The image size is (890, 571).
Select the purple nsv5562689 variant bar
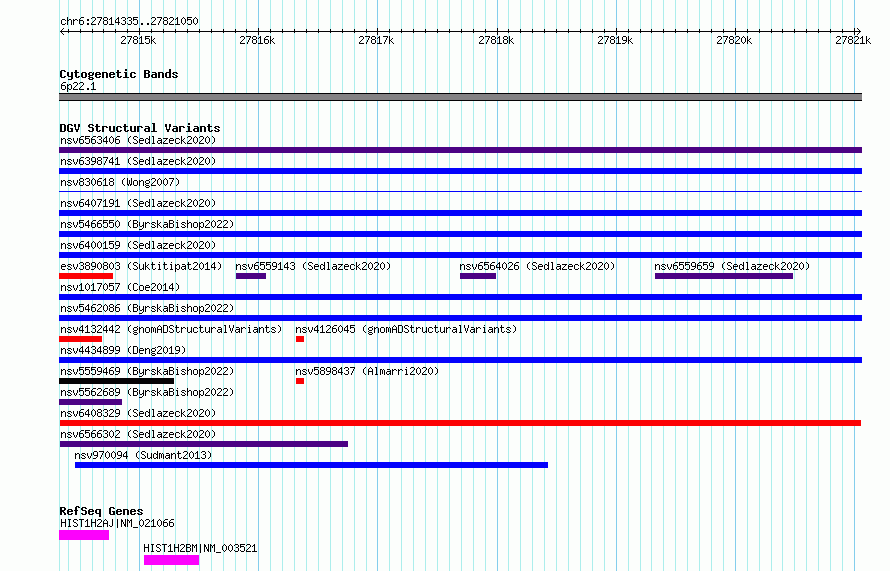coord(90,402)
